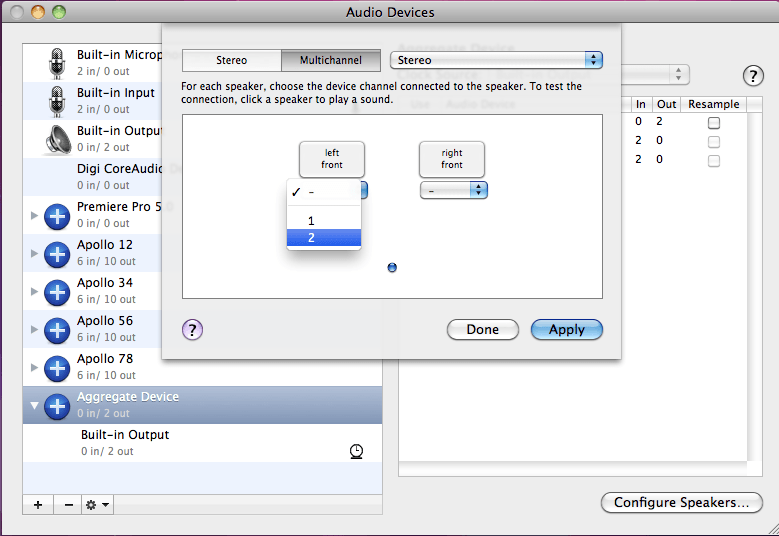Open the Stereo configuration dropdown

click(496, 61)
